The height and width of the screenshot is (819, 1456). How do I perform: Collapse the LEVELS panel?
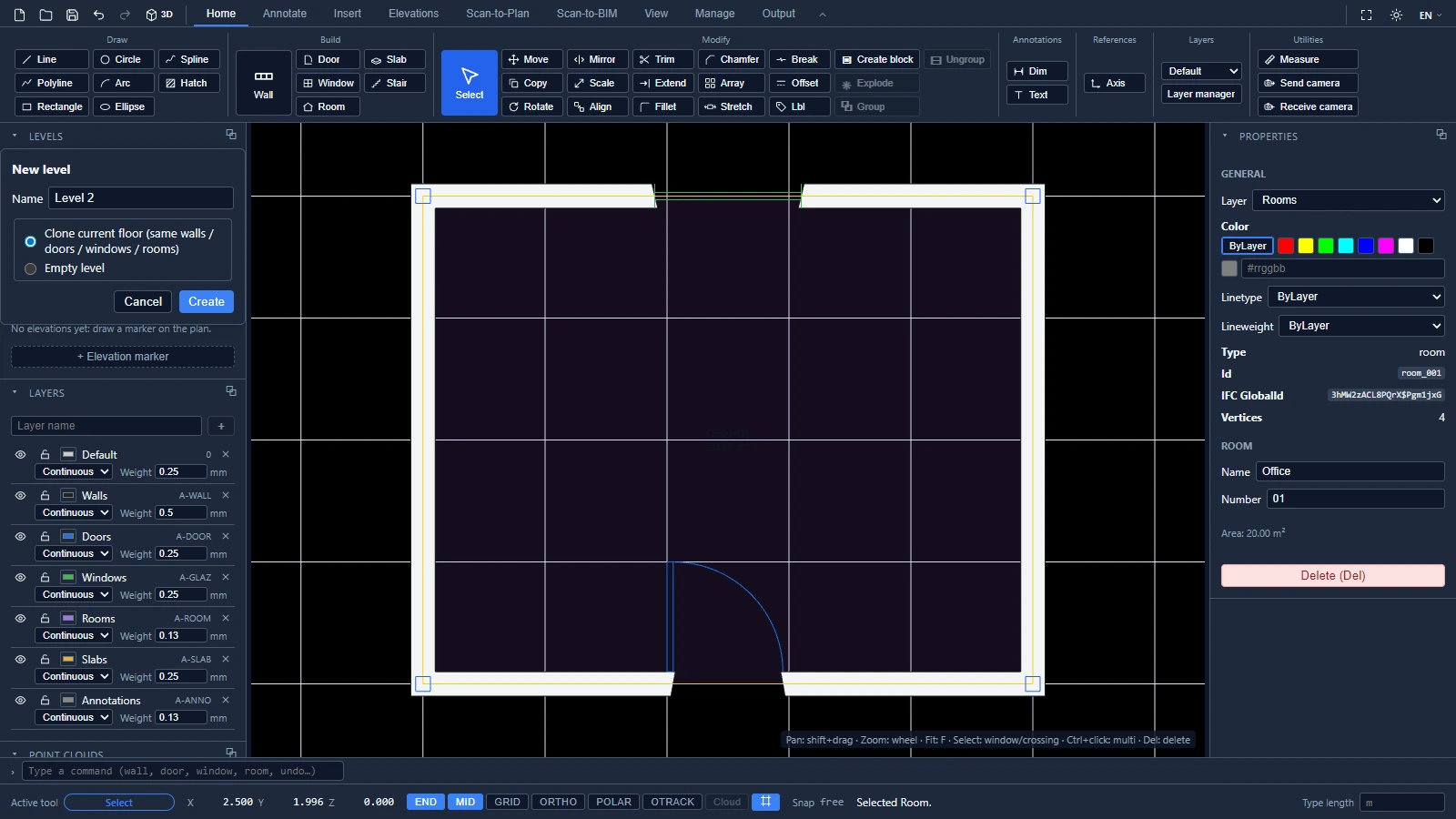15,136
